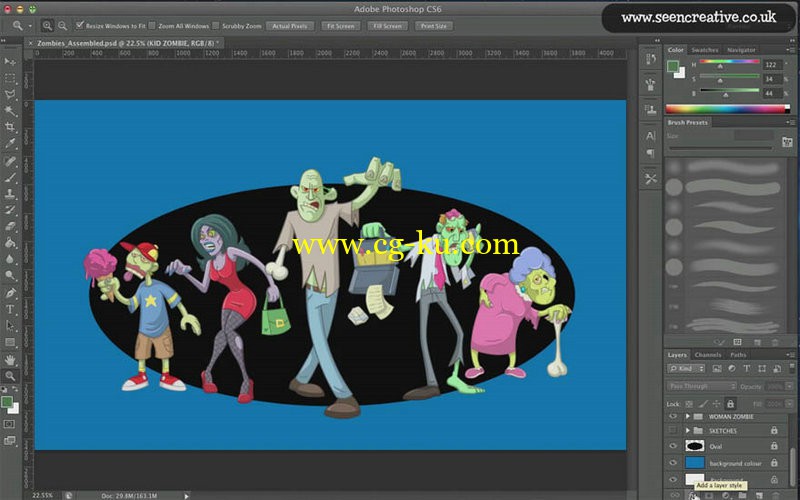
Task: Open the Paragraph panel icon
Action: point(651,153)
